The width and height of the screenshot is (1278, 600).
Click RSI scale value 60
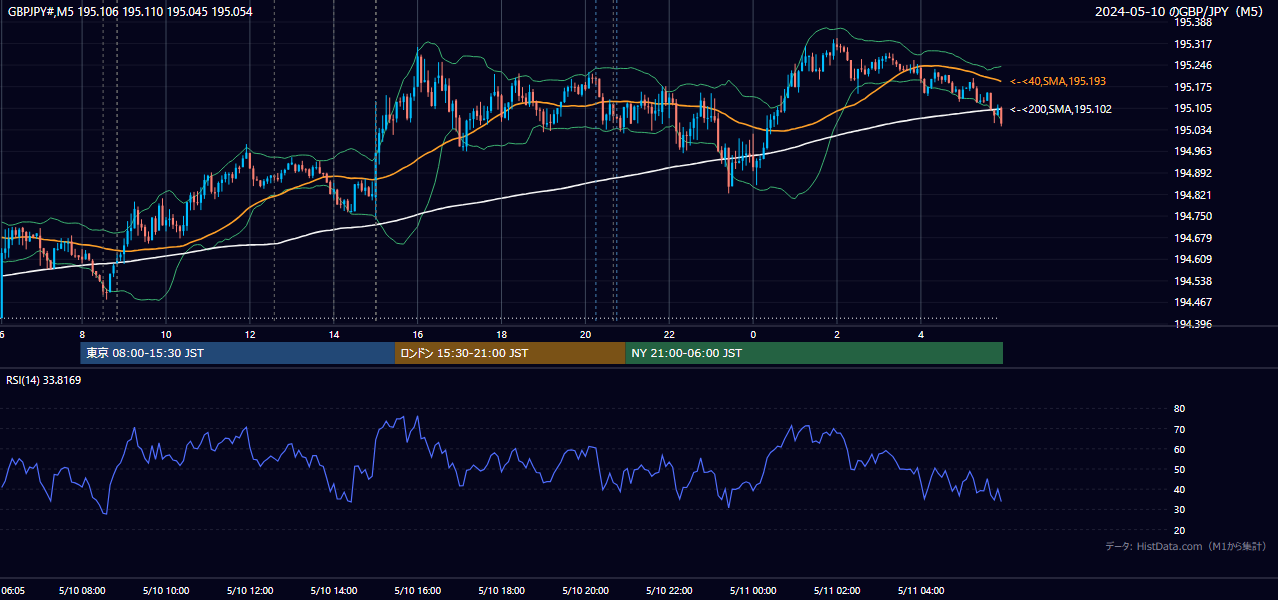[1179, 450]
